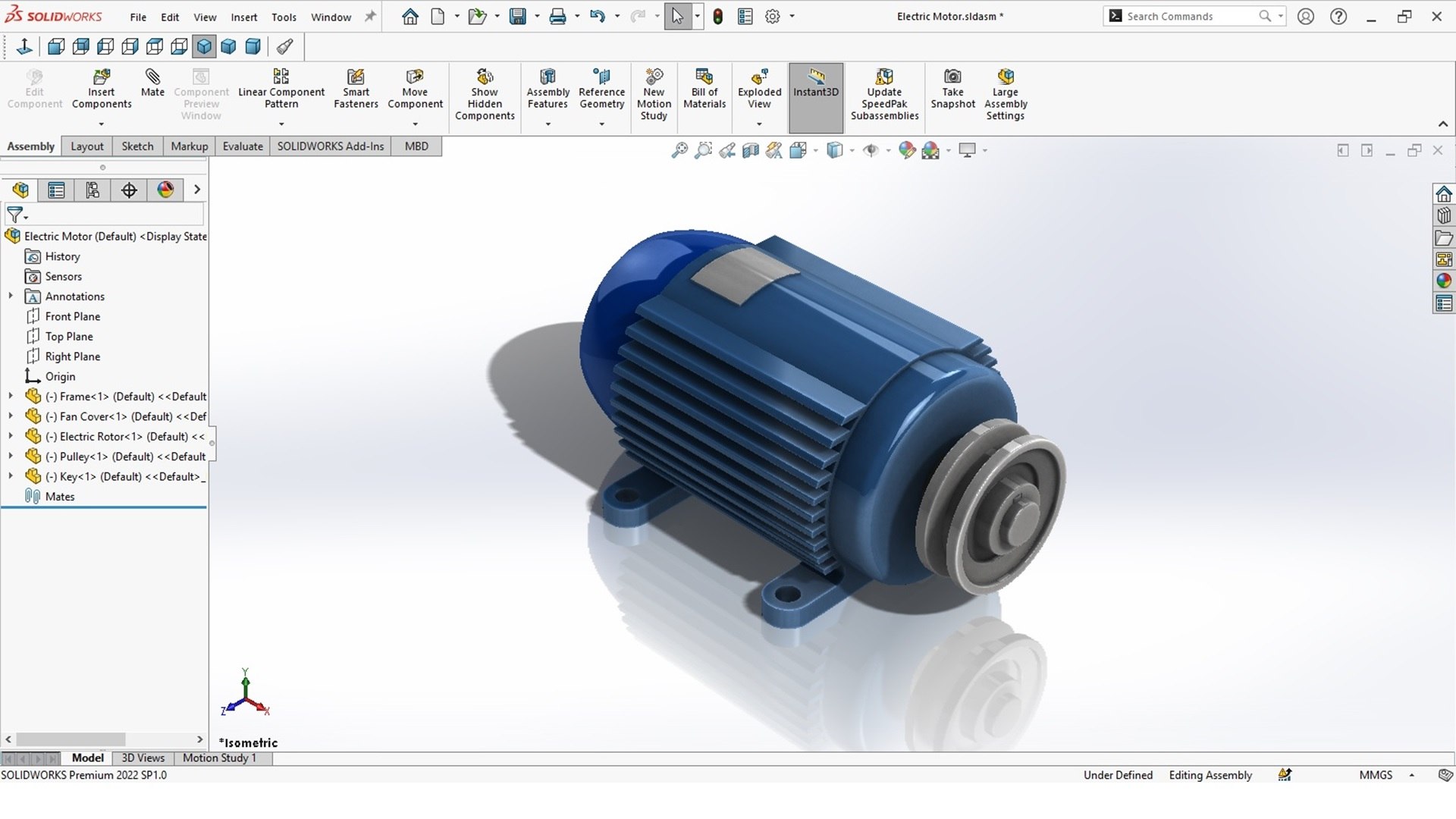Expand the Annotations folder
Screen dimensions: 1456x819
11,296
